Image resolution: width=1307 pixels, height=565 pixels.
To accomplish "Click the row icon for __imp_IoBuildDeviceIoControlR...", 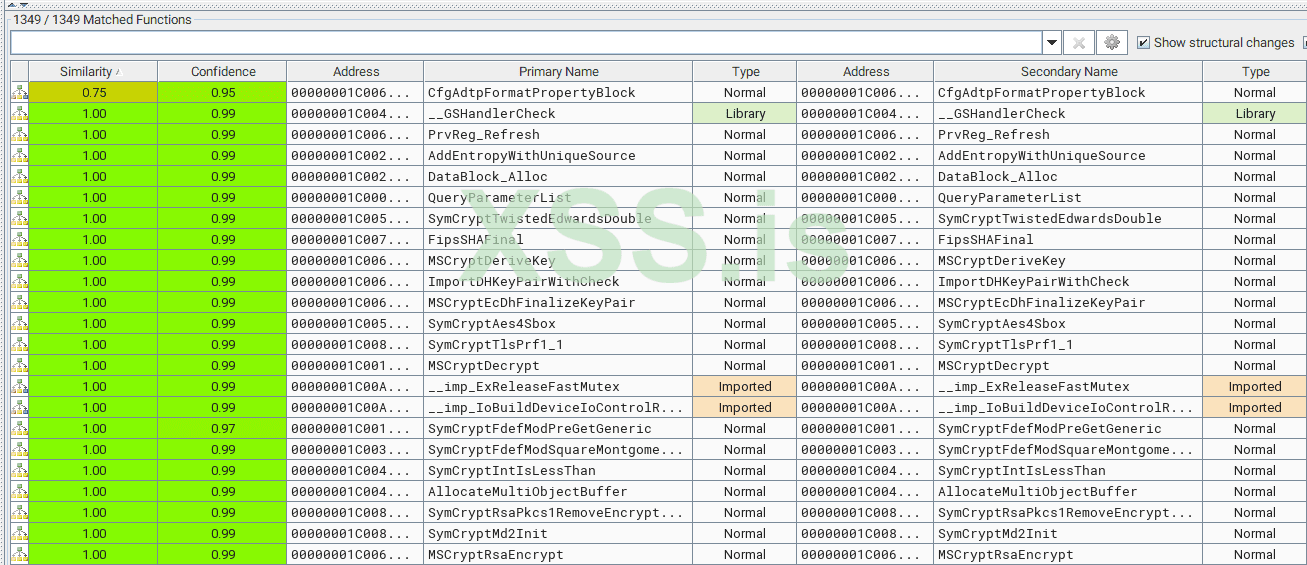I will [x=19, y=408].
